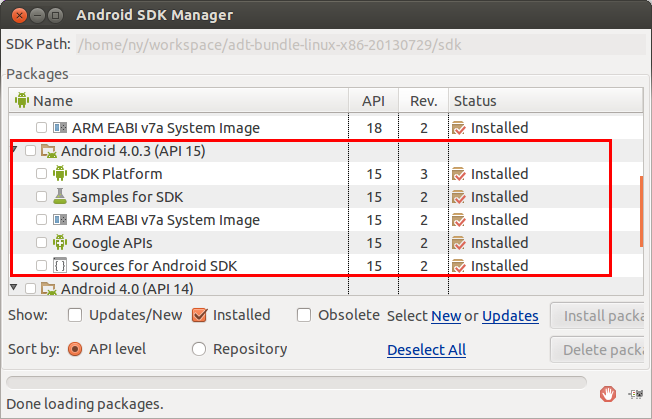
Task: Select the Repository sort radio button
Action: coord(199,349)
